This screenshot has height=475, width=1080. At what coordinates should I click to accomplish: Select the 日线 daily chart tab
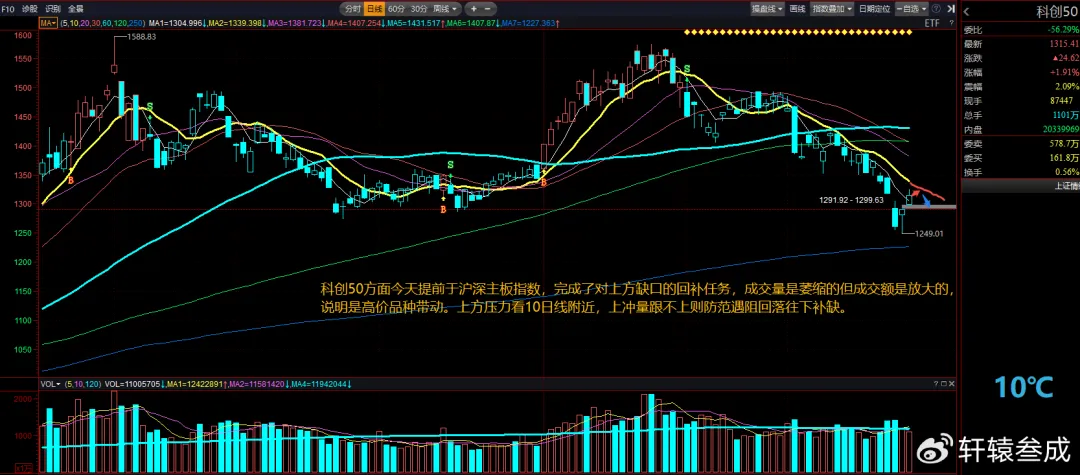click(374, 9)
